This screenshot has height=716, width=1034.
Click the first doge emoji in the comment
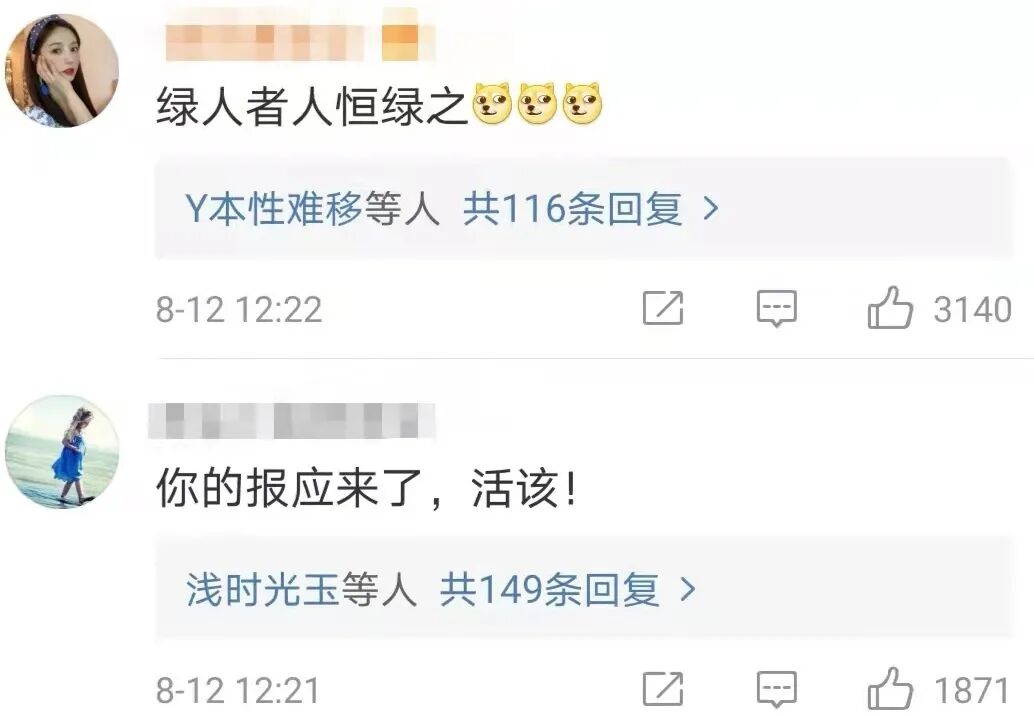click(x=492, y=104)
